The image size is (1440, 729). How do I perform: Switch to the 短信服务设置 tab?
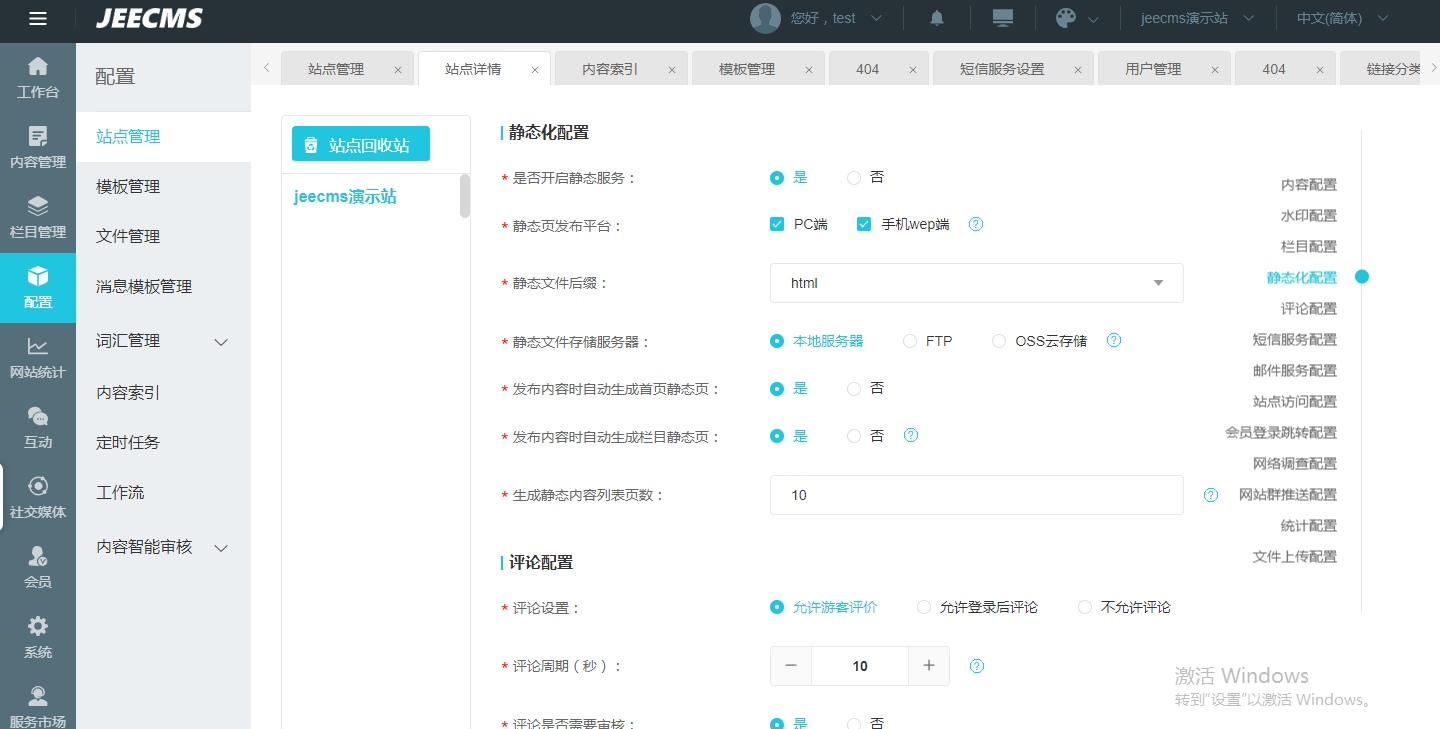(x=1001, y=69)
